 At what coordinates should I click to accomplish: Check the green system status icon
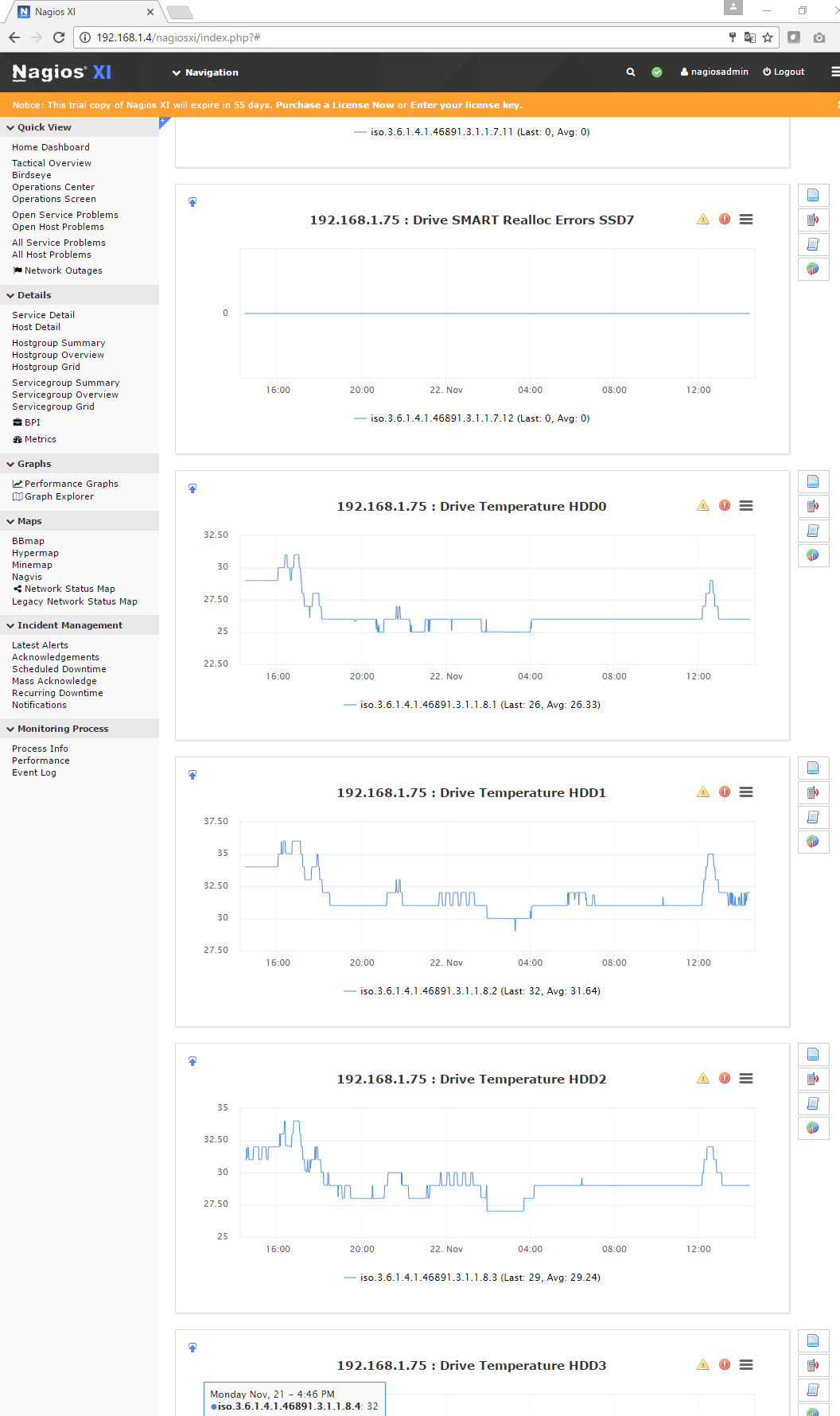click(657, 72)
